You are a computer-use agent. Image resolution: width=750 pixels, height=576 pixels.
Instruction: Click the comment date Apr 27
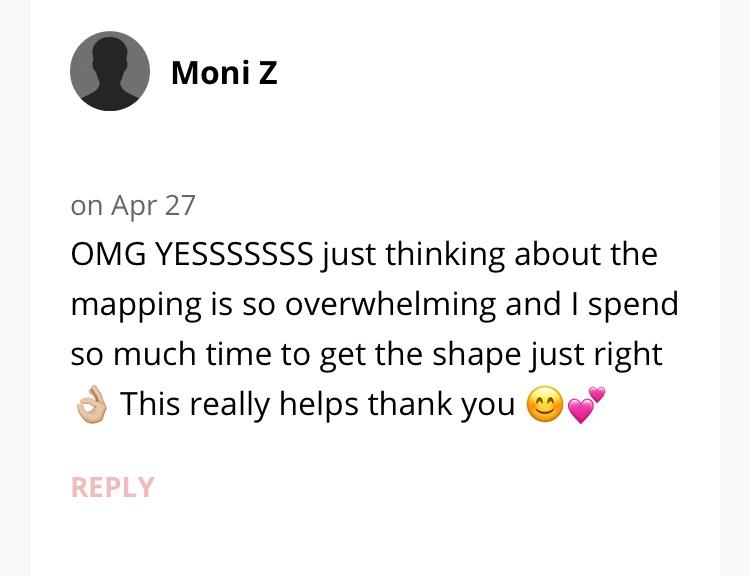point(153,206)
